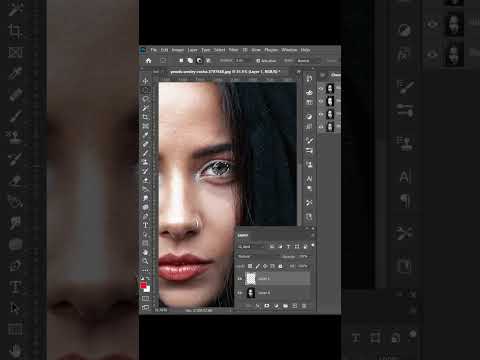Open the layer Fill value dropdown

pos(303,266)
